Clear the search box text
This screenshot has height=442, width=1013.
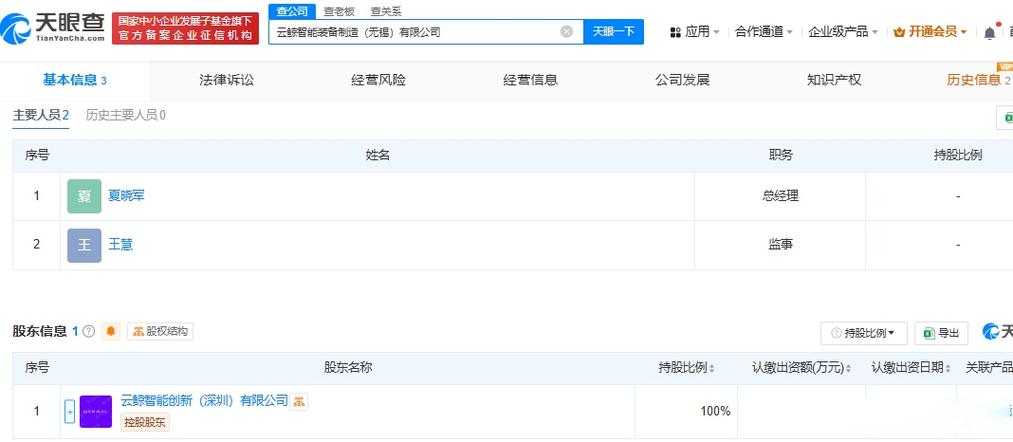(x=567, y=32)
